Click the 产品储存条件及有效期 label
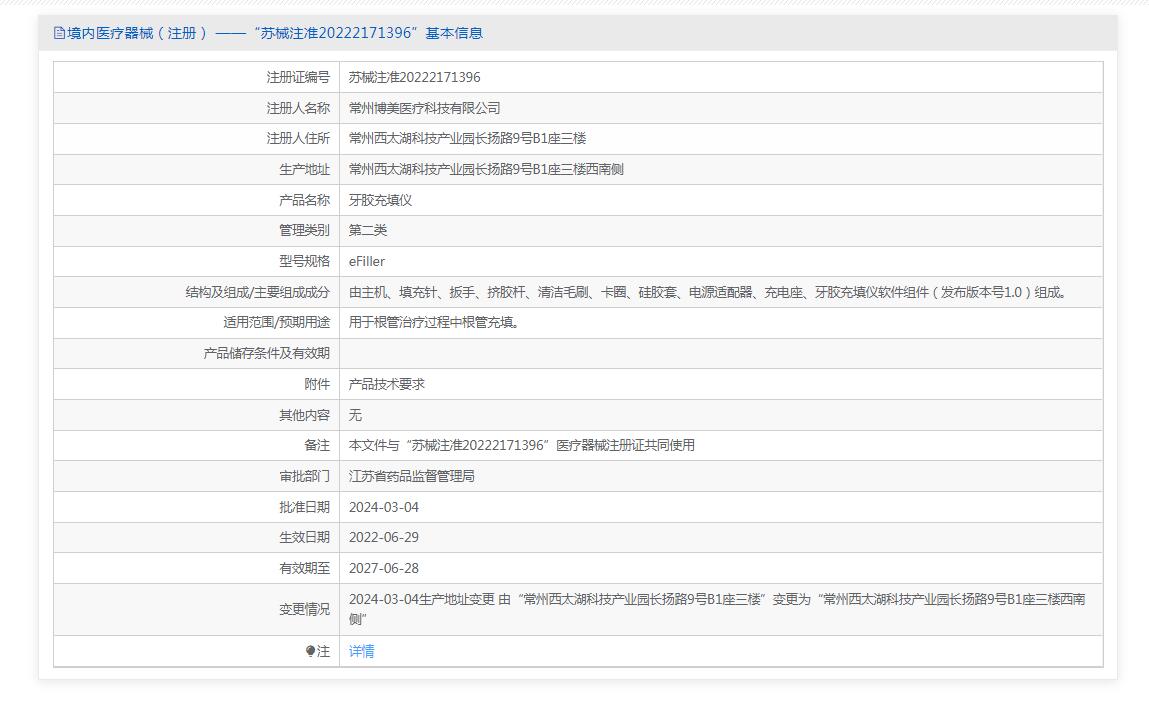1149x705 pixels. [x=267, y=353]
